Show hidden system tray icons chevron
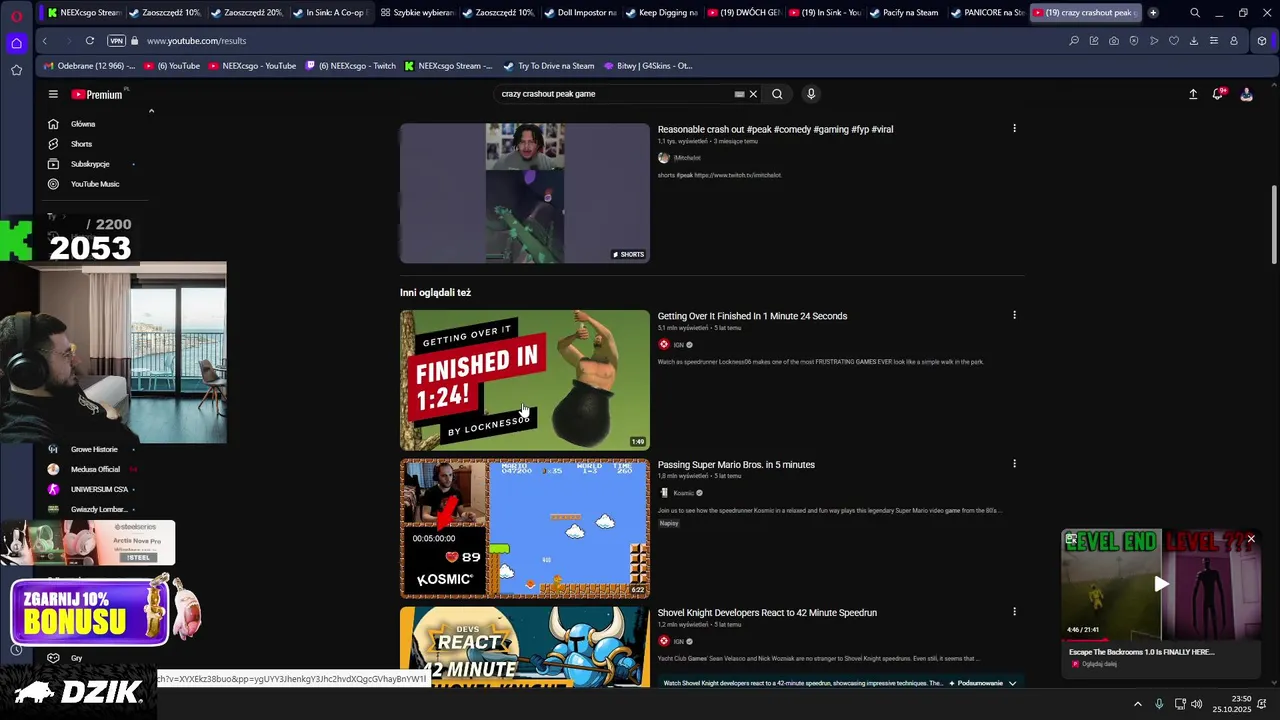The height and width of the screenshot is (720, 1280). tap(1137, 704)
